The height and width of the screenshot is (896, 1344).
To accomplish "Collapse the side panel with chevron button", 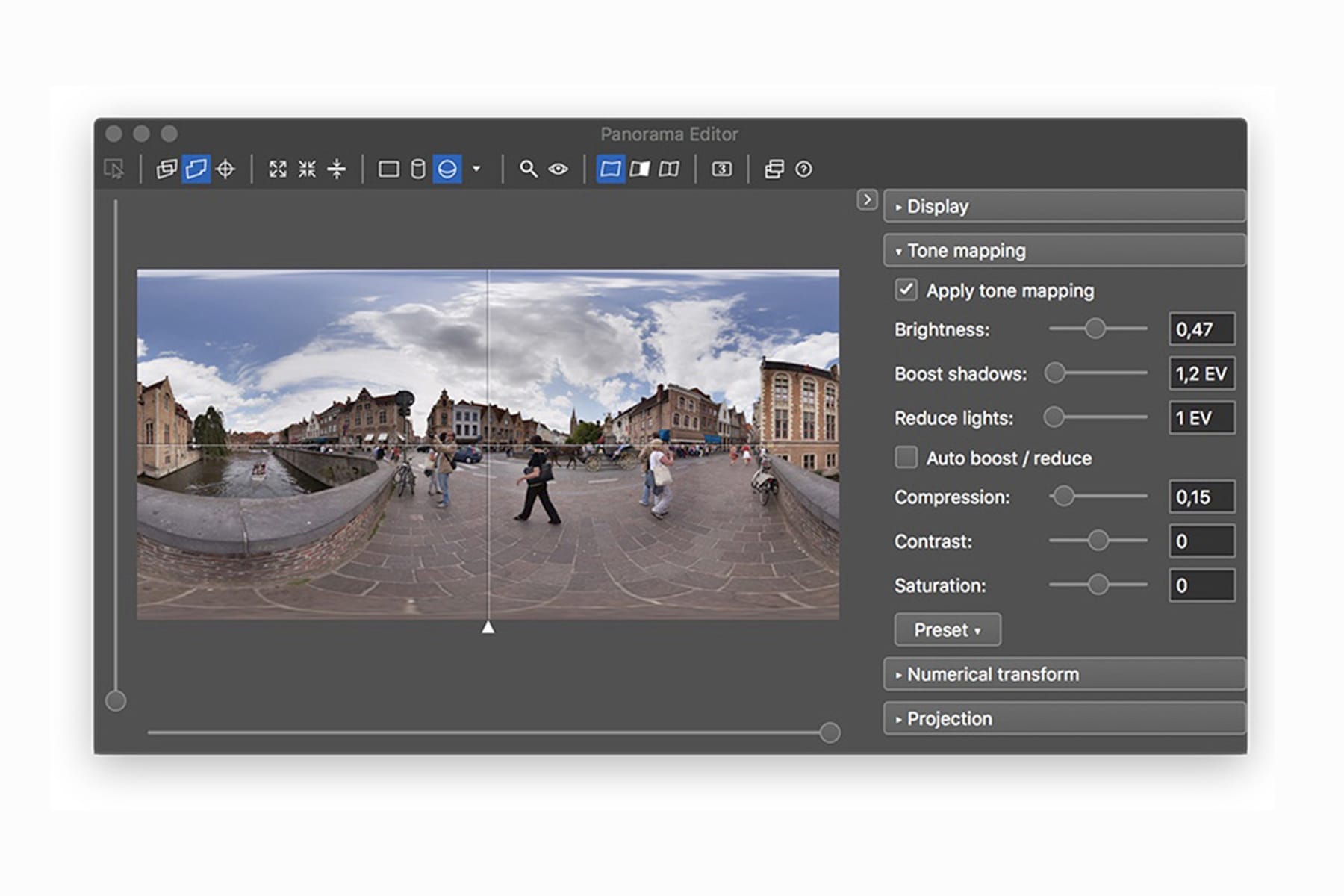I will point(867,200).
